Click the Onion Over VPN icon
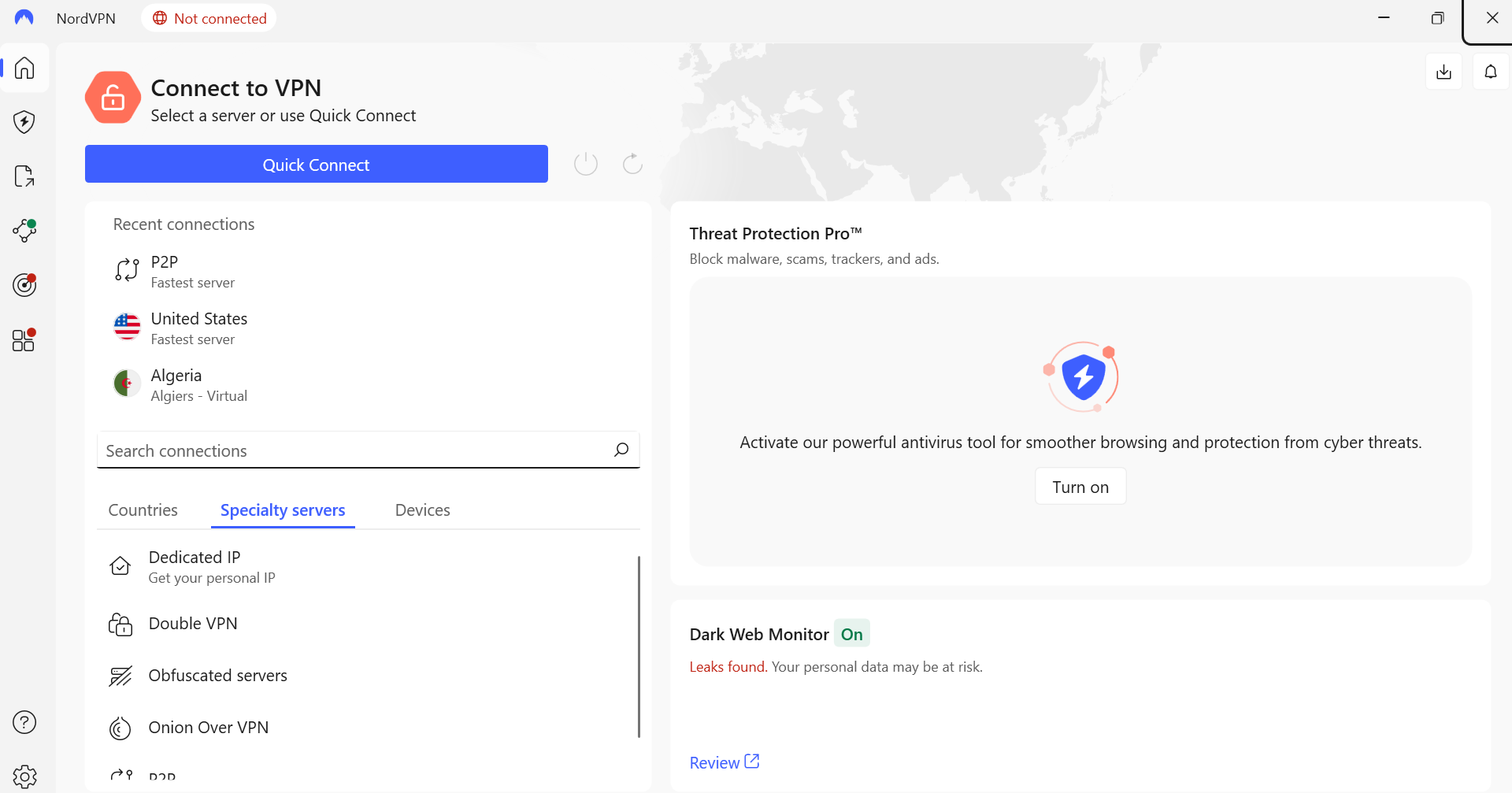 pyautogui.click(x=120, y=728)
